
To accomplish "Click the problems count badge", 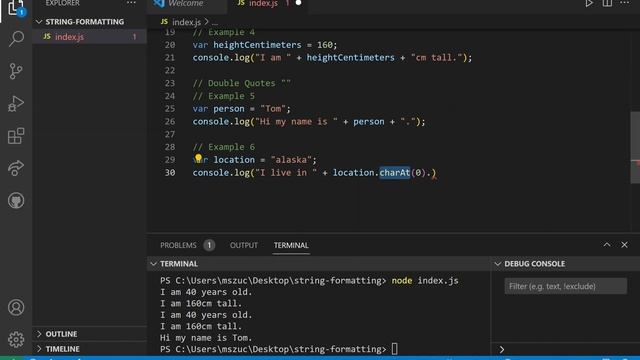I will coord(209,245).
